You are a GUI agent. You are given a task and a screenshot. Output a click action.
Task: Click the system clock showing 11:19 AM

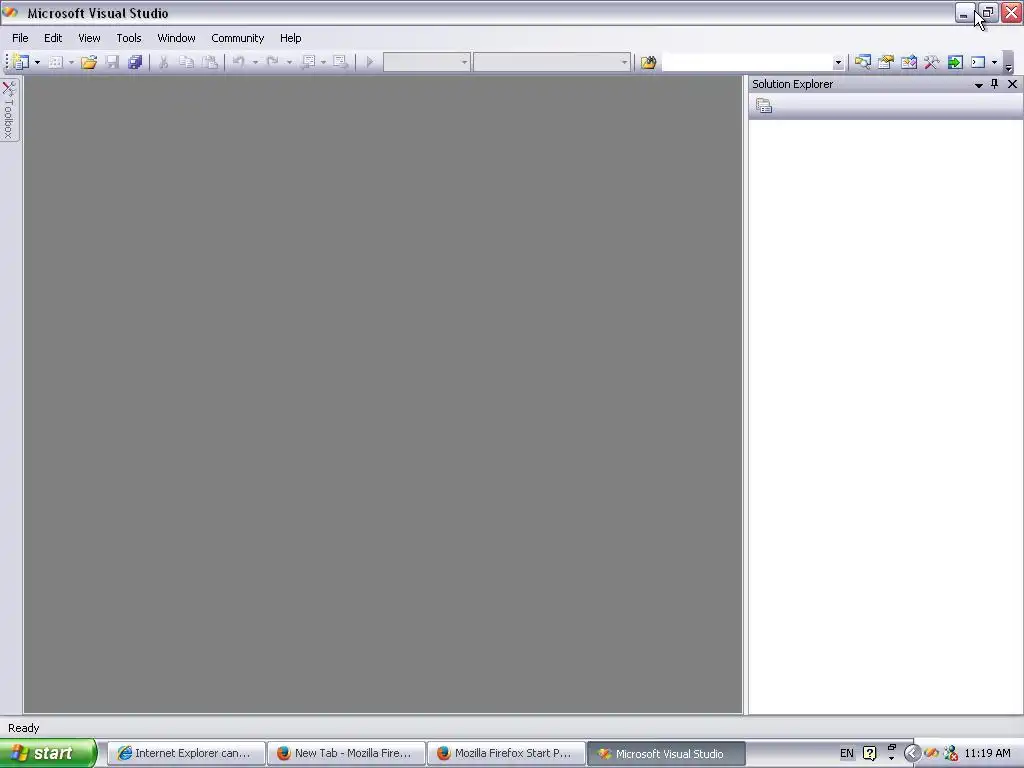[x=987, y=754]
